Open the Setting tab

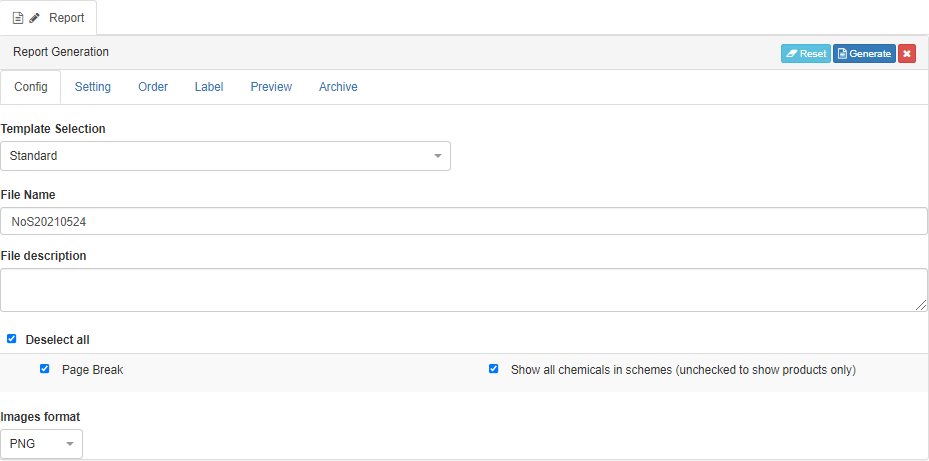point(93,87)
